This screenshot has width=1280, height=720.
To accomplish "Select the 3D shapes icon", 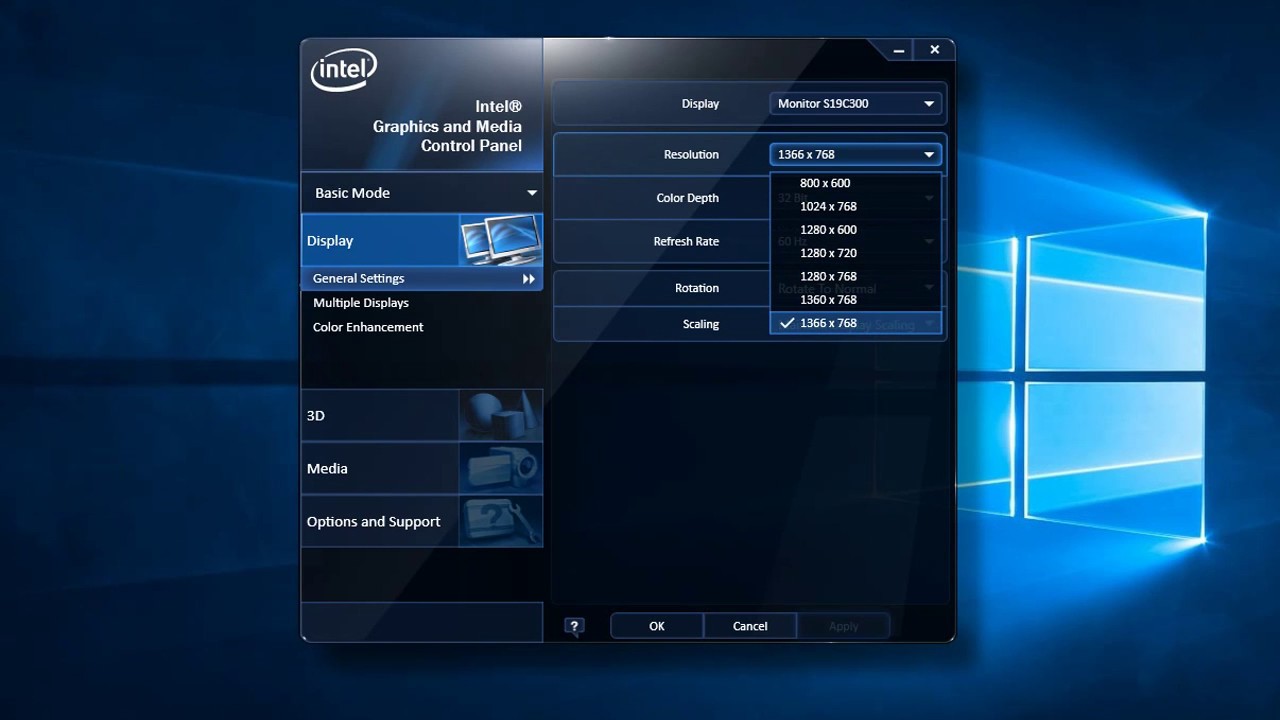I will point(500,415).
